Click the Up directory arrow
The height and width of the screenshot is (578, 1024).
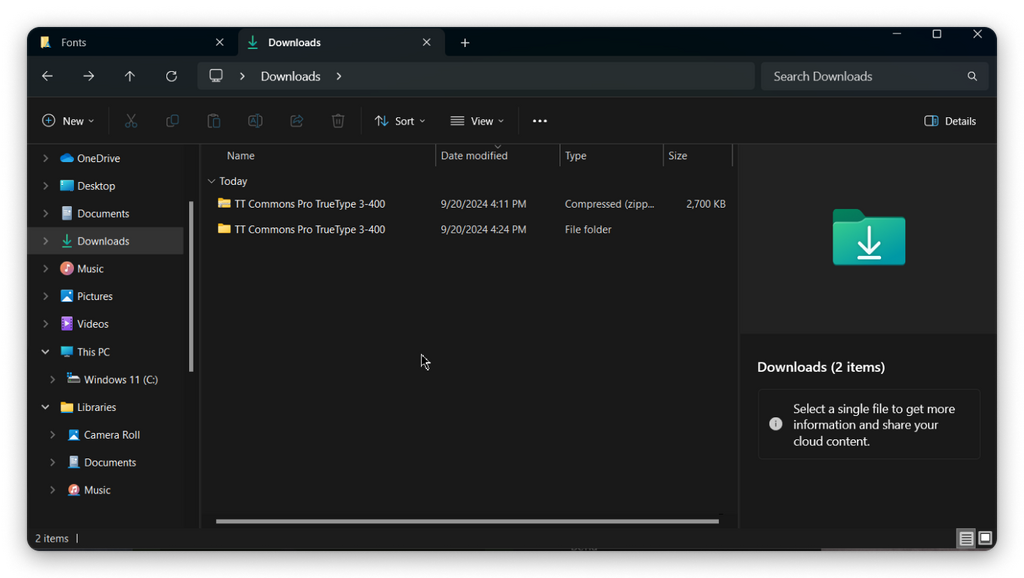[x=130, y=76]
